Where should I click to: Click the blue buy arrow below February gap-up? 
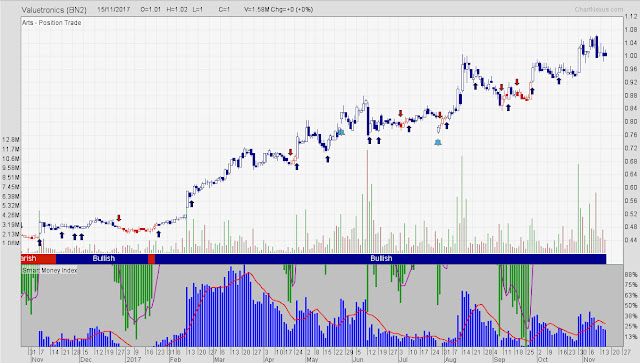coord(191,203)
